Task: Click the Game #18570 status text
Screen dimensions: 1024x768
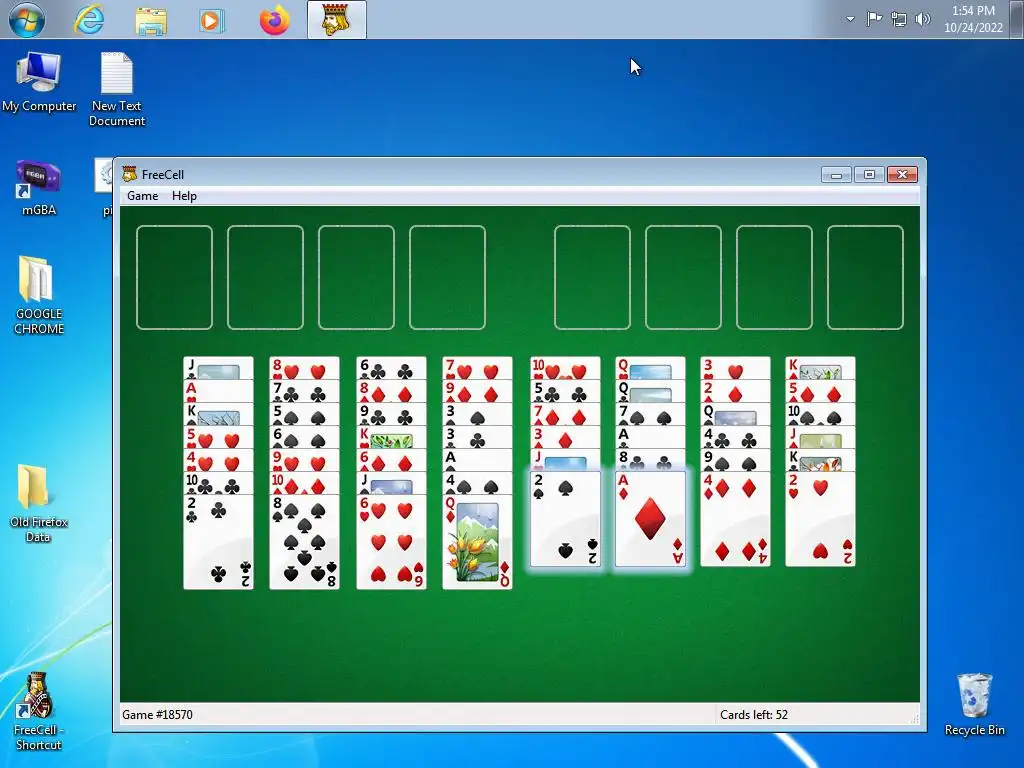Action: [157, 714]
